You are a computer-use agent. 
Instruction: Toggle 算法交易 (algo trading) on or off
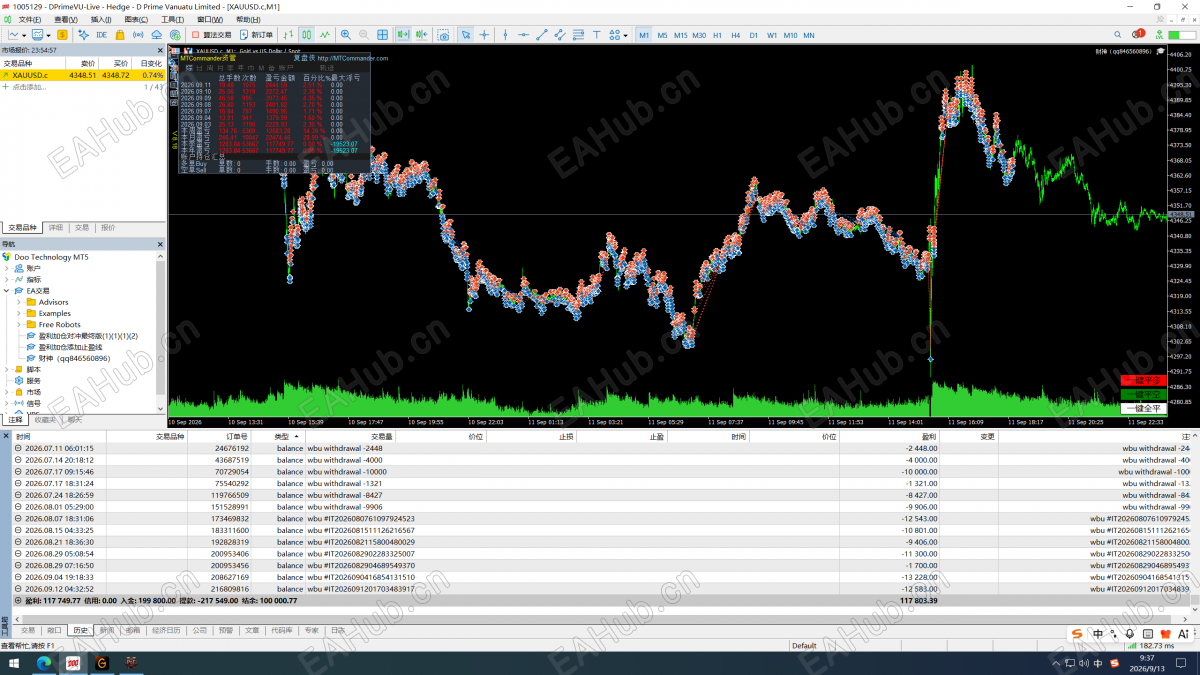pyautogui.click(x=209, y=35)
